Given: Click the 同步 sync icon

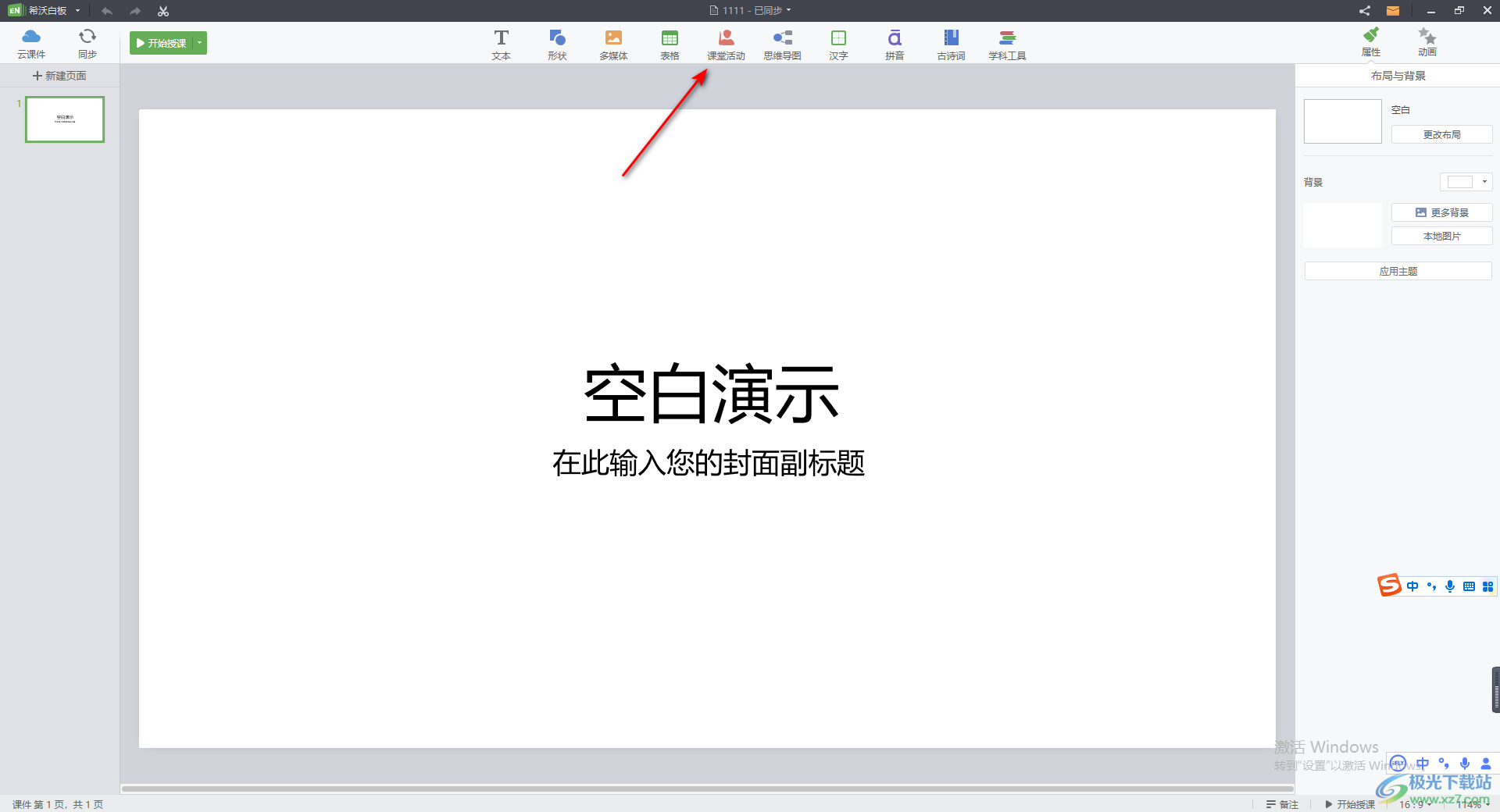Looking at the screenshot, I should (87, 44).
